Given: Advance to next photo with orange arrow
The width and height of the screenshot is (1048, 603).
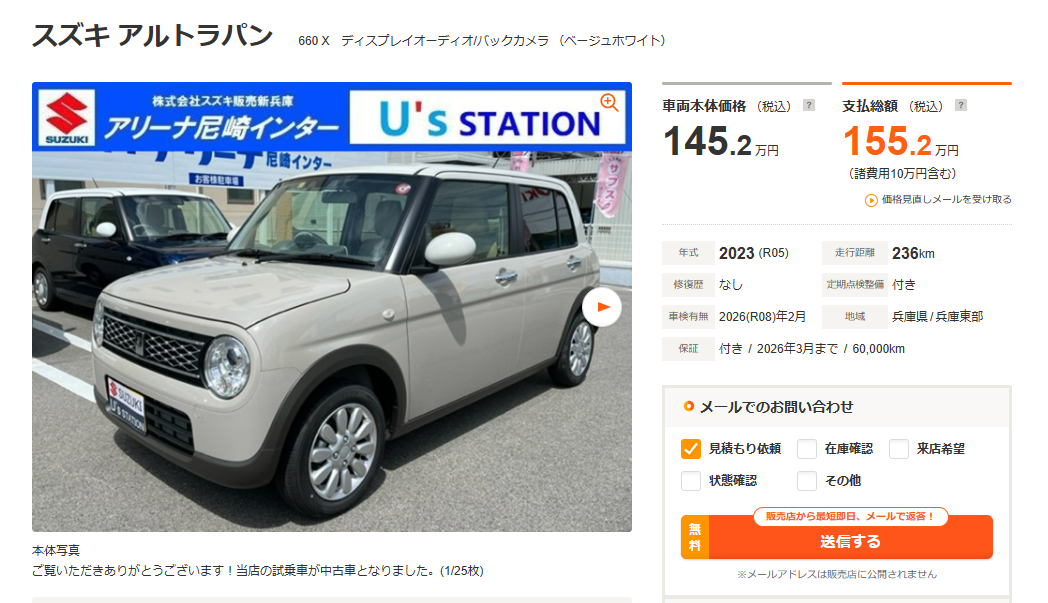Looking at the screenshot, I should tap(602, 307).
